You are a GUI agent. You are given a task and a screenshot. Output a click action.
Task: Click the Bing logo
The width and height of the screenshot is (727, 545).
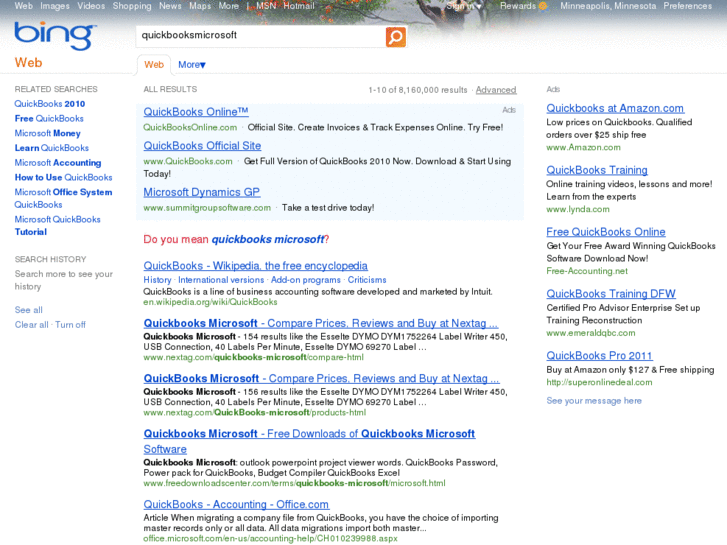pyautogui.click(x=55, y=36)
